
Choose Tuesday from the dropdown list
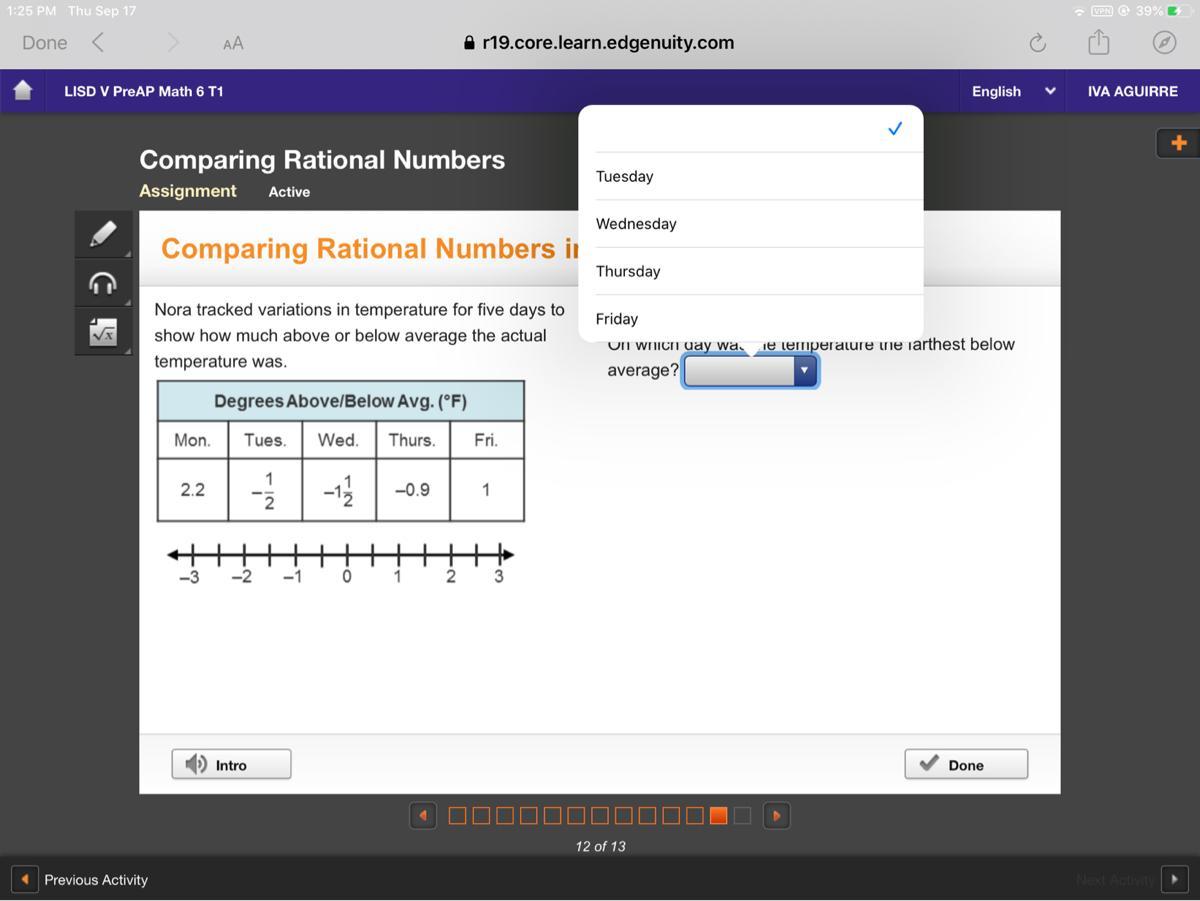pos(751,176)
